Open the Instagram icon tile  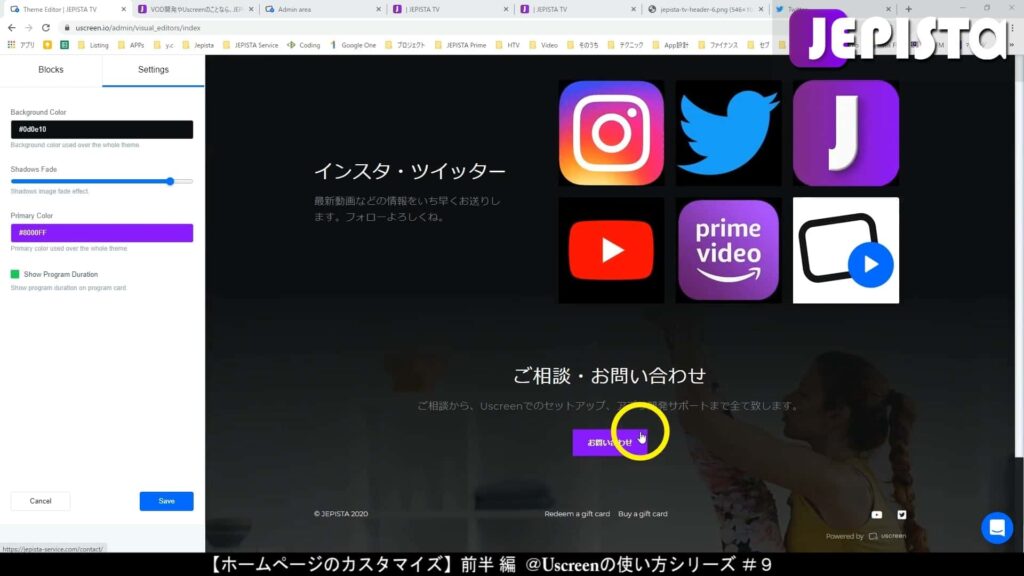[611, 133]
